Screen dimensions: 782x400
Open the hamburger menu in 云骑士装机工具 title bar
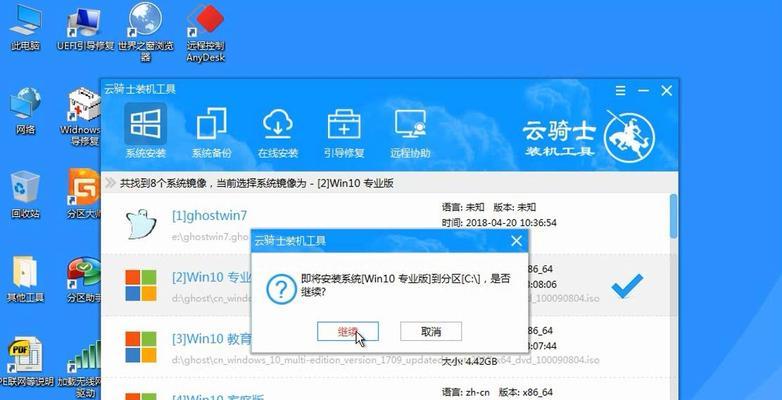[x=620, y=91]
